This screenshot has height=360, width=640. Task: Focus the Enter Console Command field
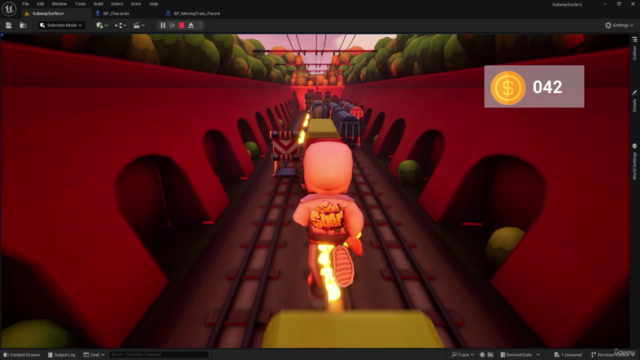(159, 355)
